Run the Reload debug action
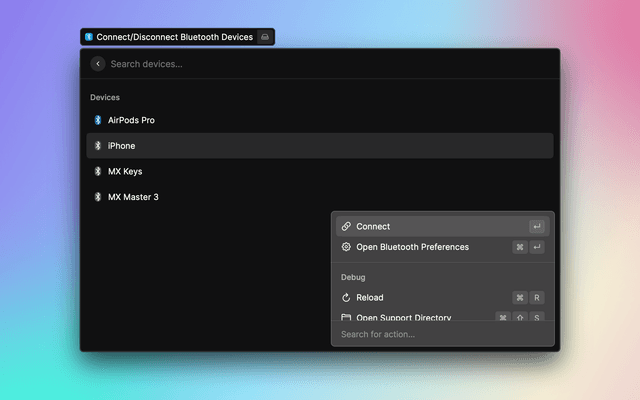 pos(370,298)
